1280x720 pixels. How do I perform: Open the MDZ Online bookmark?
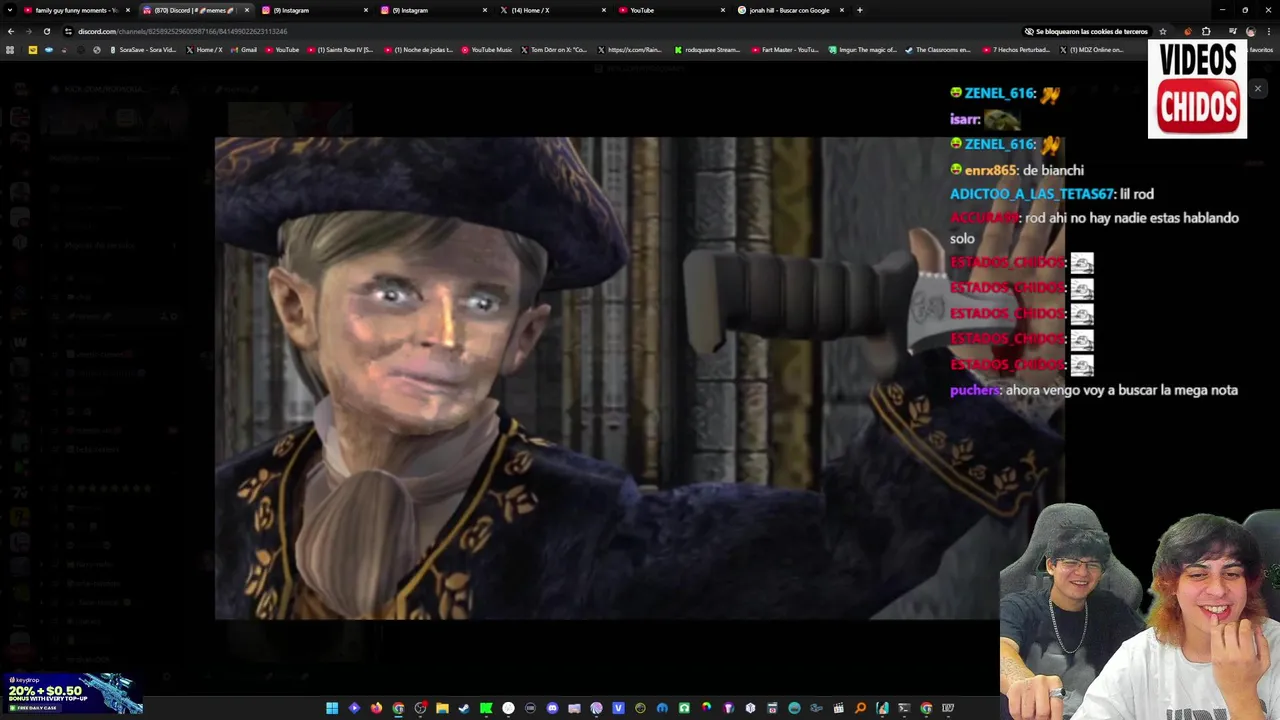(1092, 49)
